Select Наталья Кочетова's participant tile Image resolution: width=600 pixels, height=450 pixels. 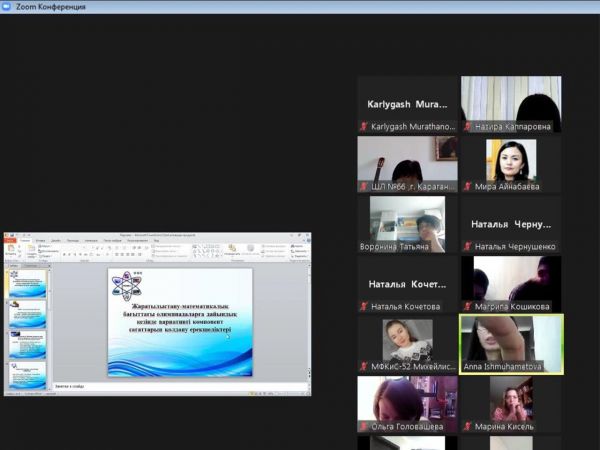click(x=407, y=284)
